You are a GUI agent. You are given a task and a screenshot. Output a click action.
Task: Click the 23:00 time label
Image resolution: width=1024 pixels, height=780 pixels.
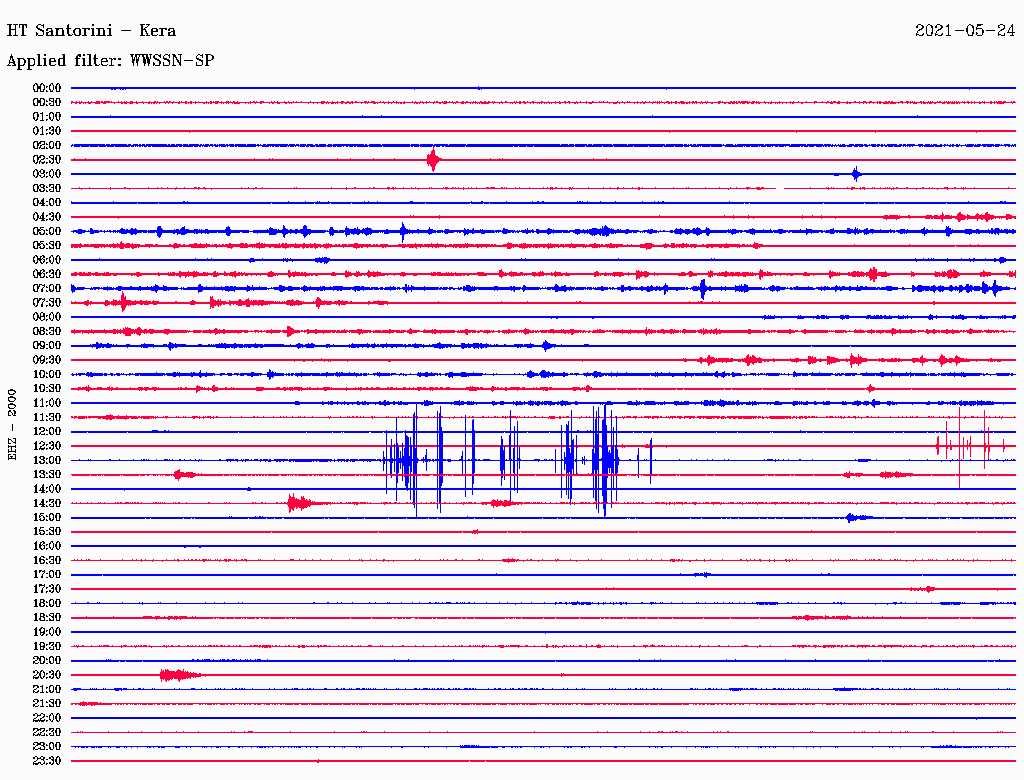[x=47, y=747]
